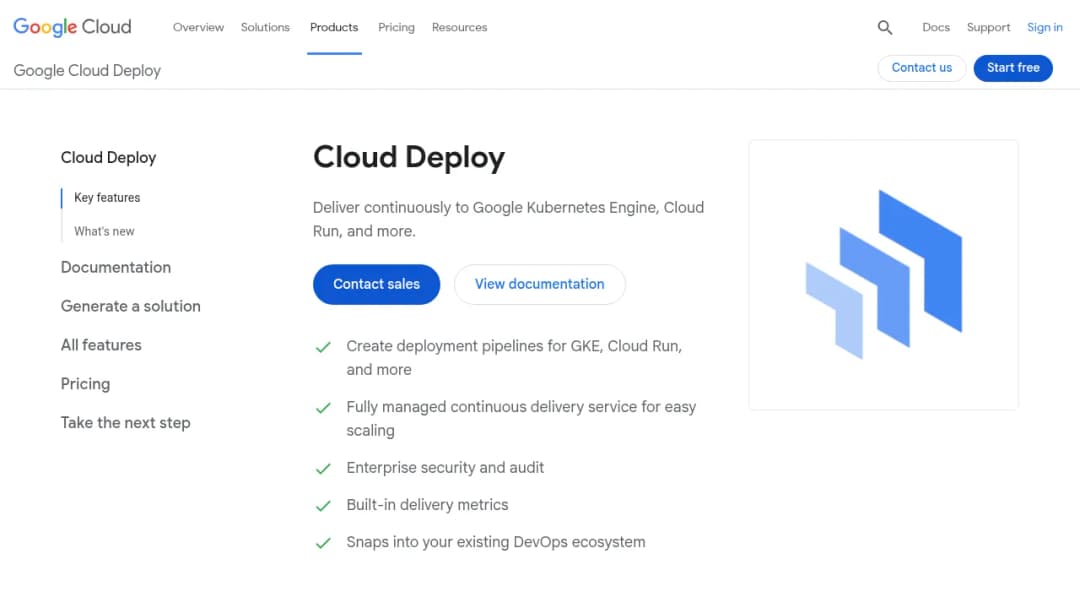1080x608 pixels.
Task: Click the Contact us button
Action: (x=922, y=68)
